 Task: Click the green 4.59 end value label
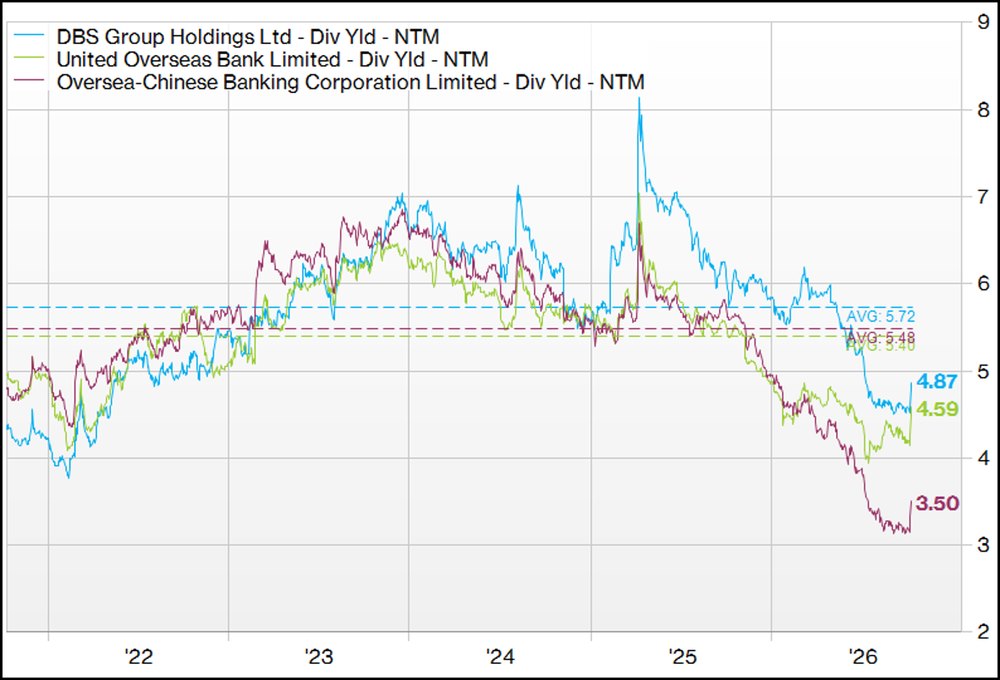point(937,409)
